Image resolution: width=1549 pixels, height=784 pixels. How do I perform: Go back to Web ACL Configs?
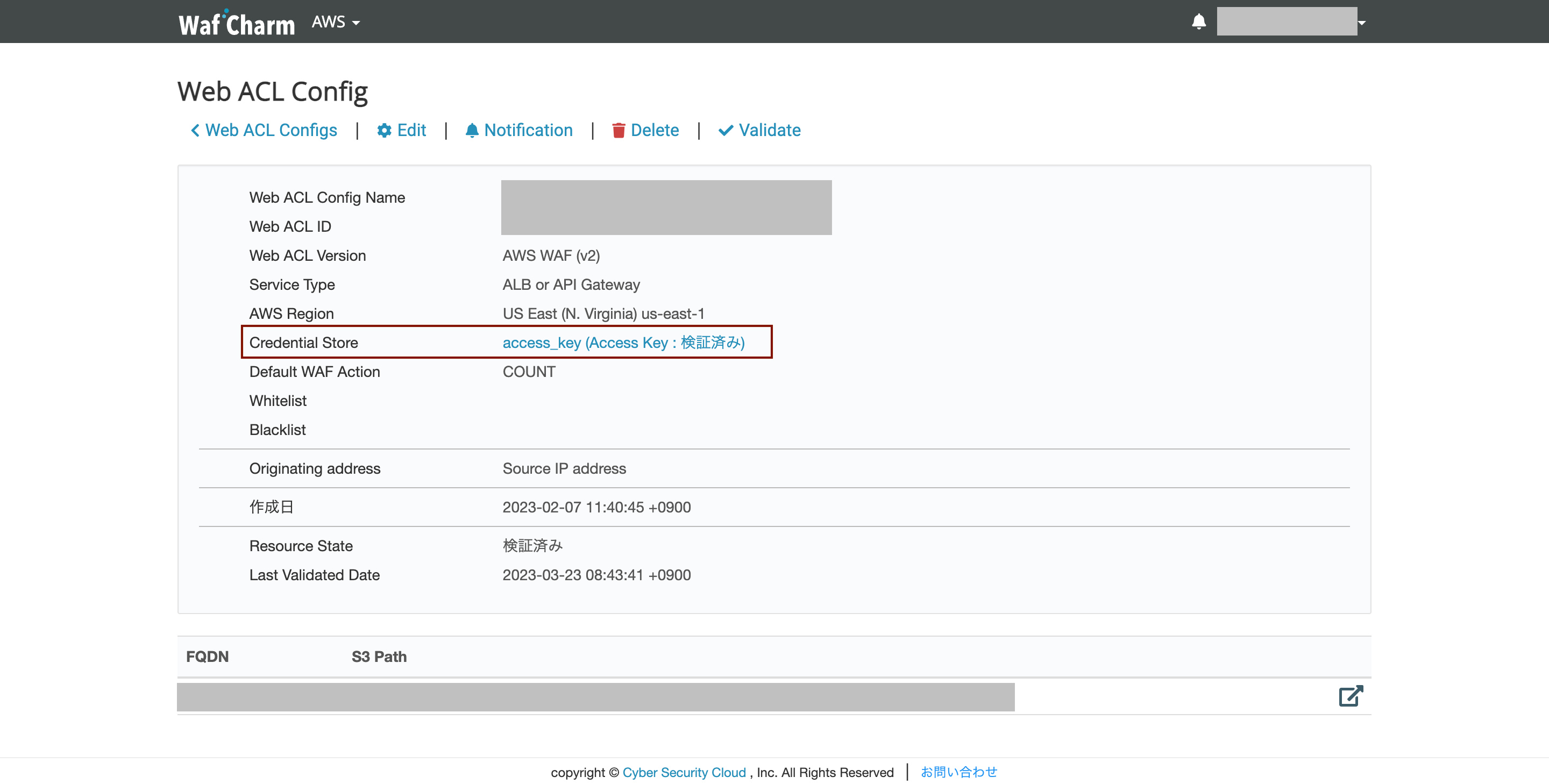[x=264, y=130]
